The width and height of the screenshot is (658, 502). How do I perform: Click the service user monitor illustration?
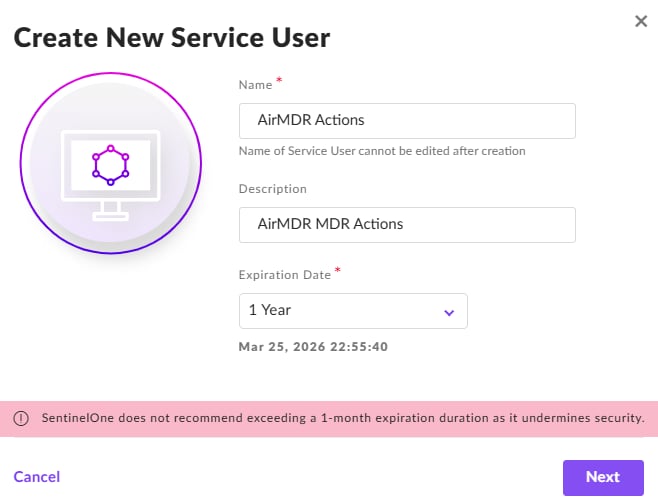point(111,163)
